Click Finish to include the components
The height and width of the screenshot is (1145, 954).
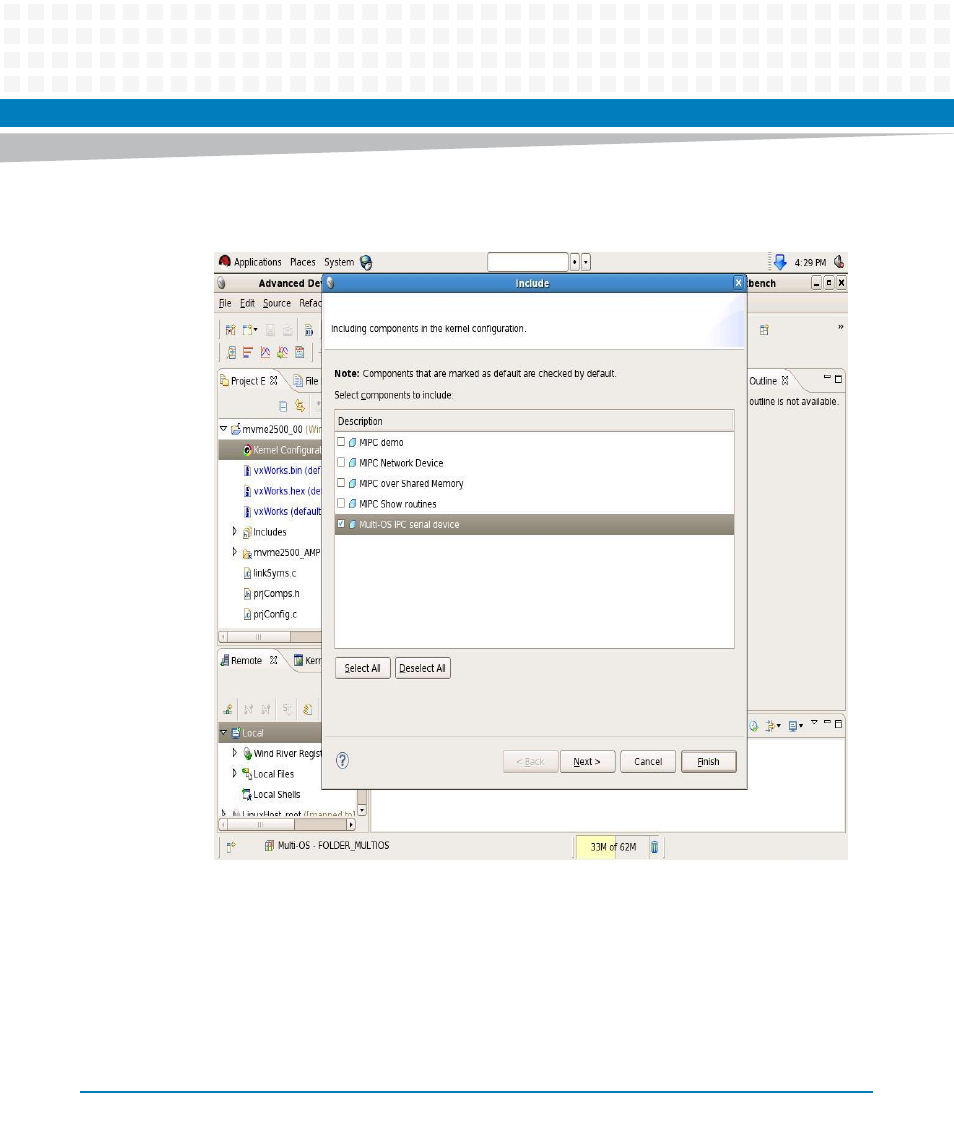[x=708, y=762]
